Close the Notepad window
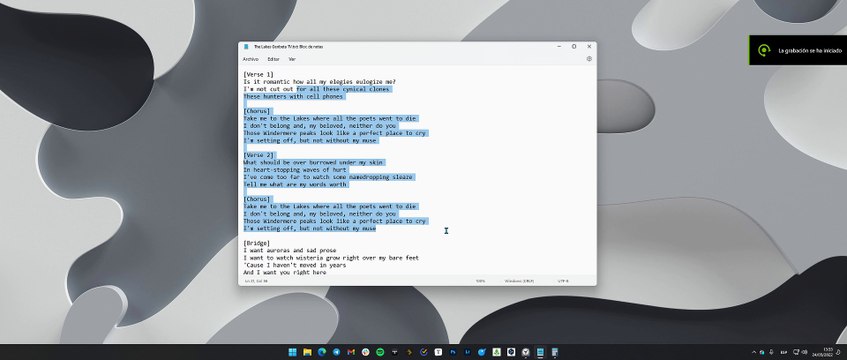The height and width of the screenshot is (360, 847). pyautogui.click(x=589, y=46)
